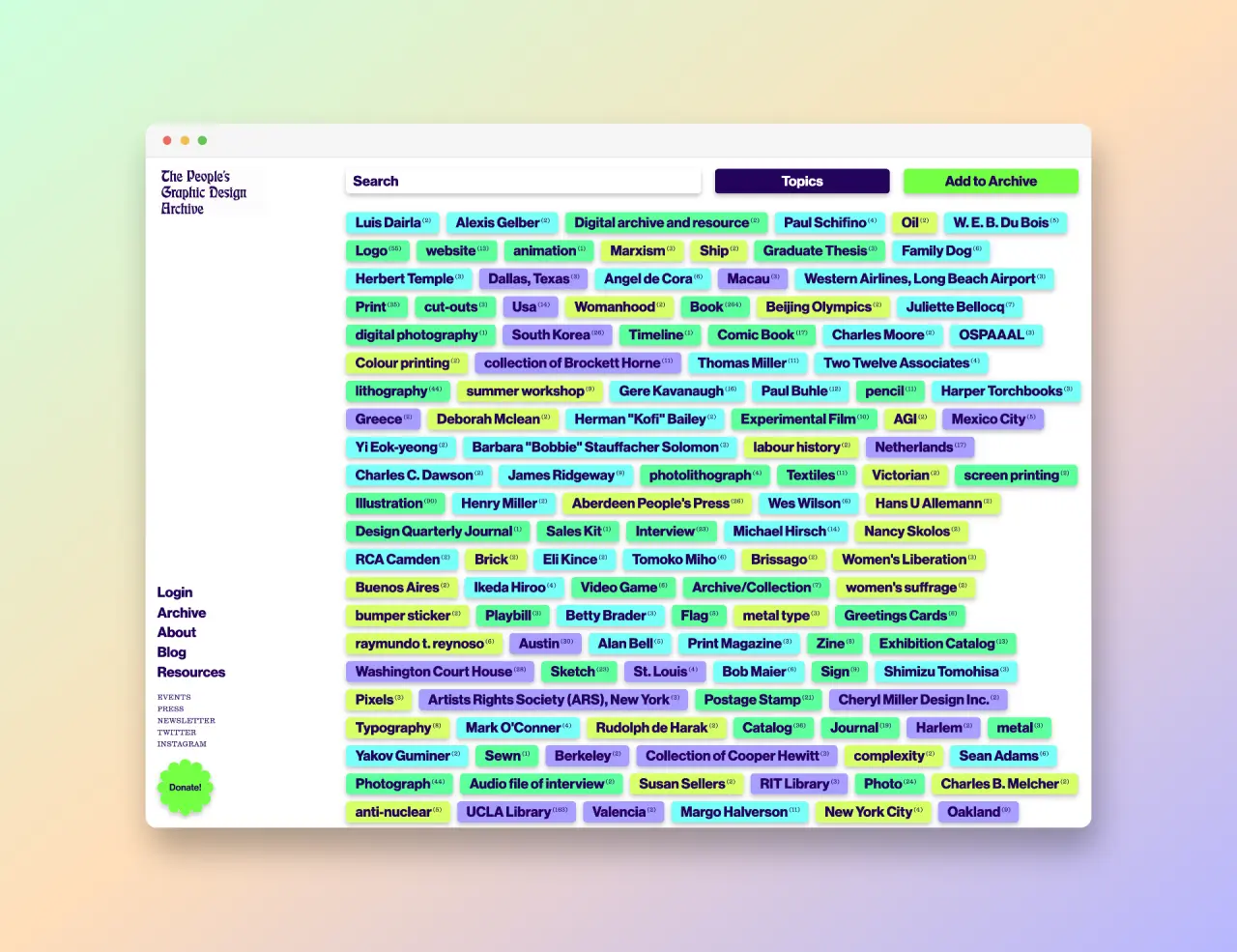The width and height of the screenshot is (1237, 952).
Task: Choose the Nancy Skolos tag
Action: pyautogui.click(x=911, y=531)
